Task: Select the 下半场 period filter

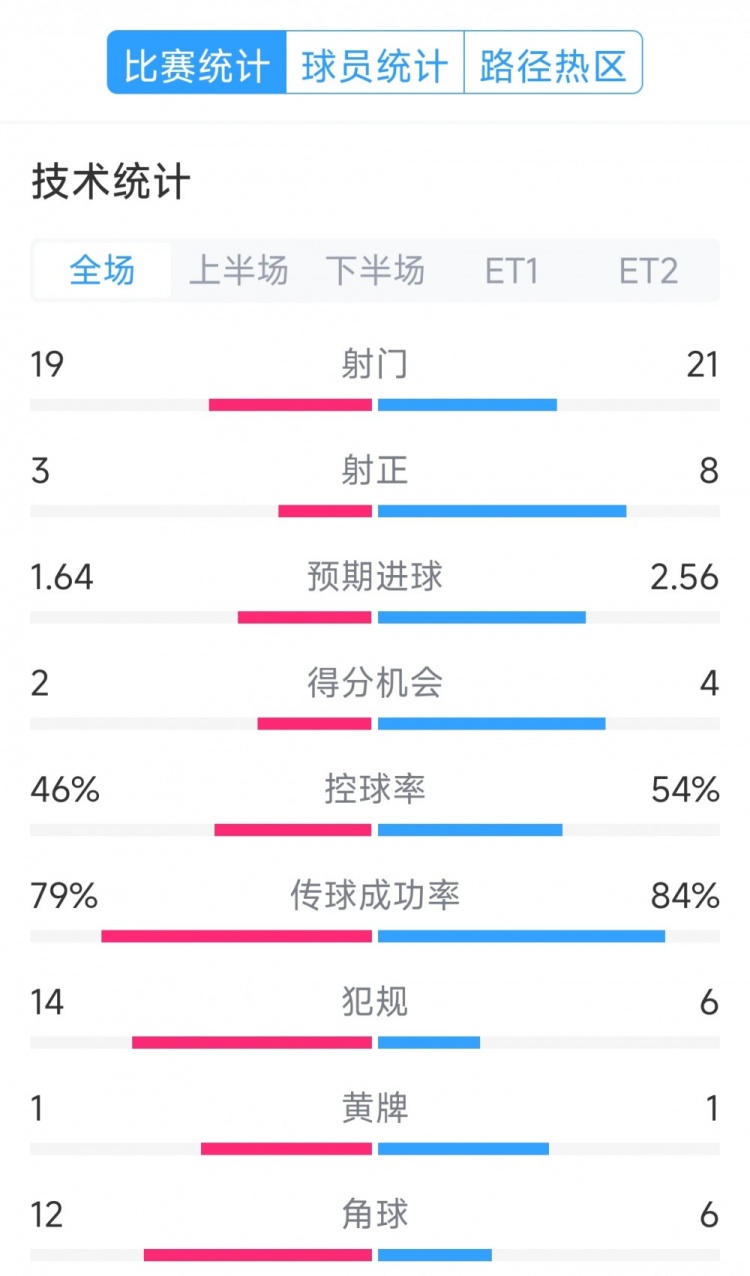Action: pyautogui.click(x=376, y=270)
